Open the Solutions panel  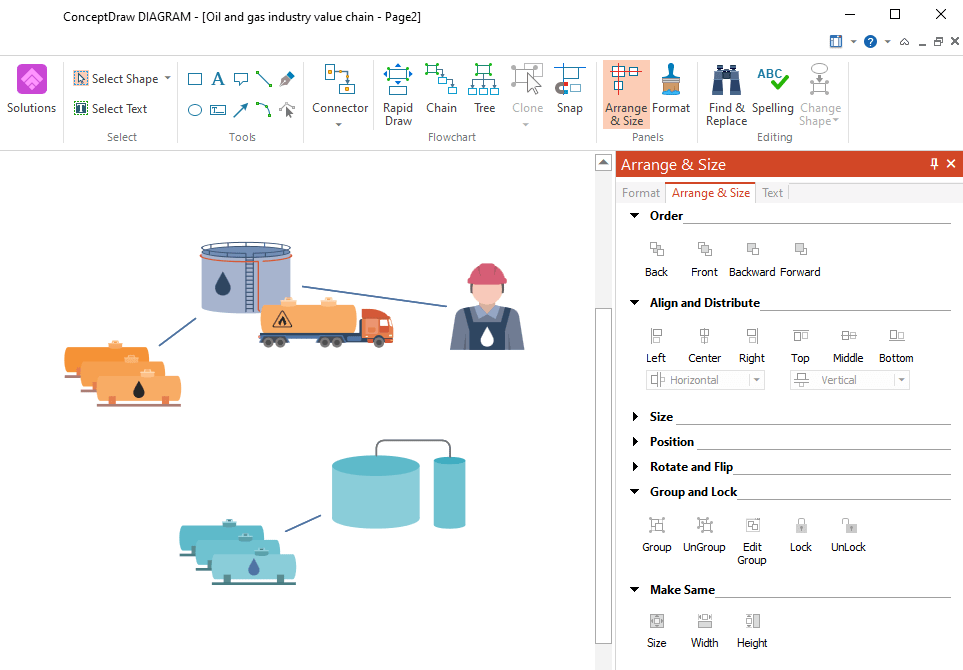[x=32, y=90]
